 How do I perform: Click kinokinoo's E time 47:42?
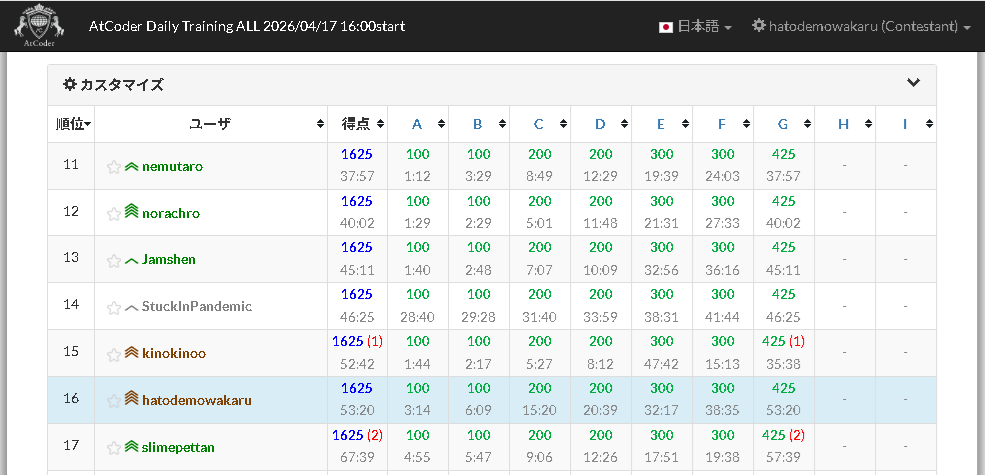[x=661, y=364]
